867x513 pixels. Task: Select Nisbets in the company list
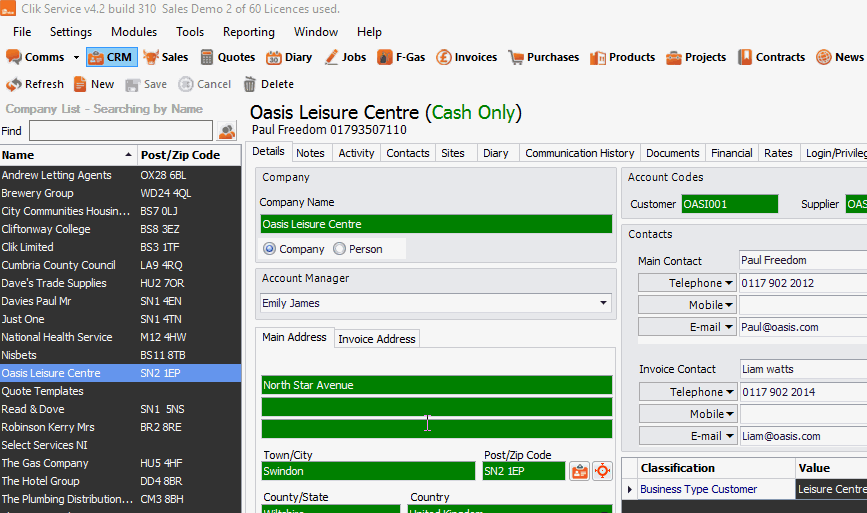tap(121, 355)
